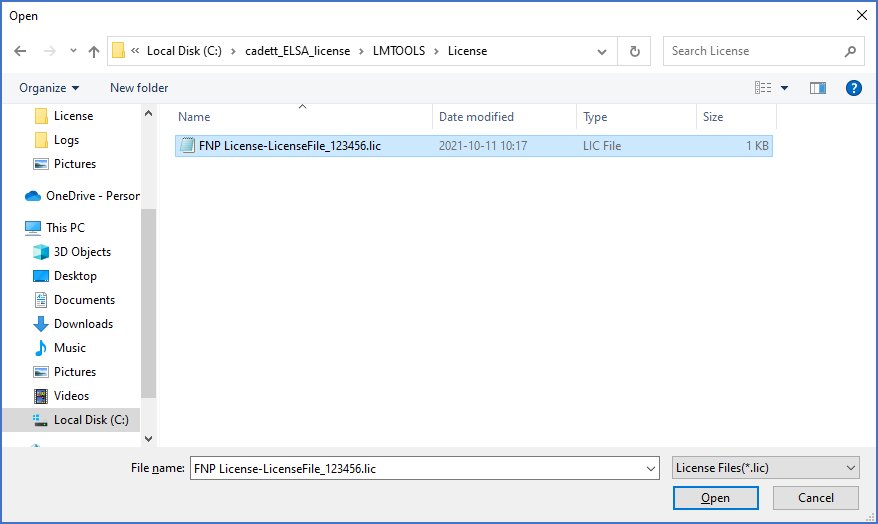Go up one folder level
Viewport: 878px width, 524px height.
tap(94, 52)
